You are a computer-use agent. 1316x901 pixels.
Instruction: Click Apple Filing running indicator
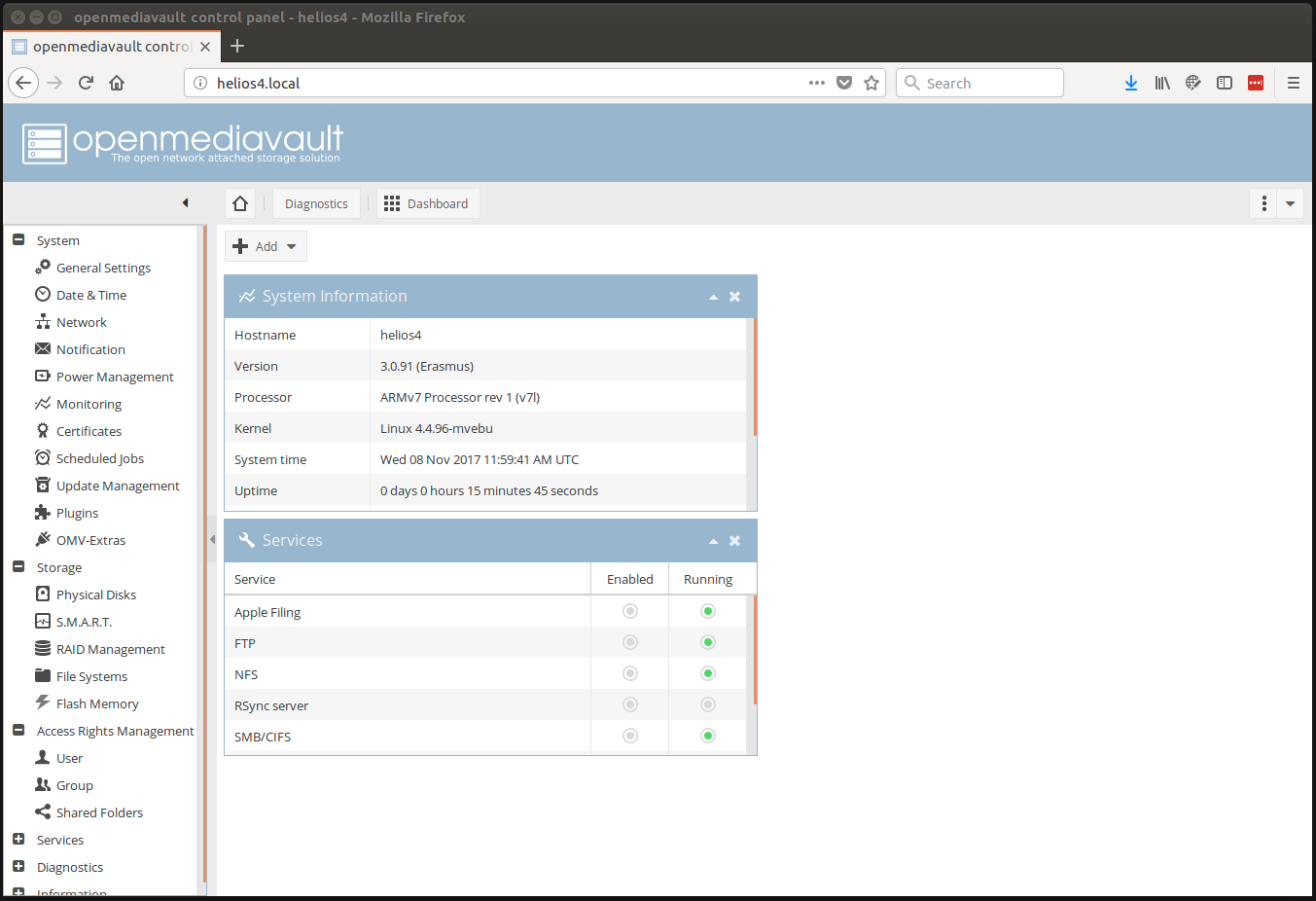pyautogui.click(x=708, y=611)
